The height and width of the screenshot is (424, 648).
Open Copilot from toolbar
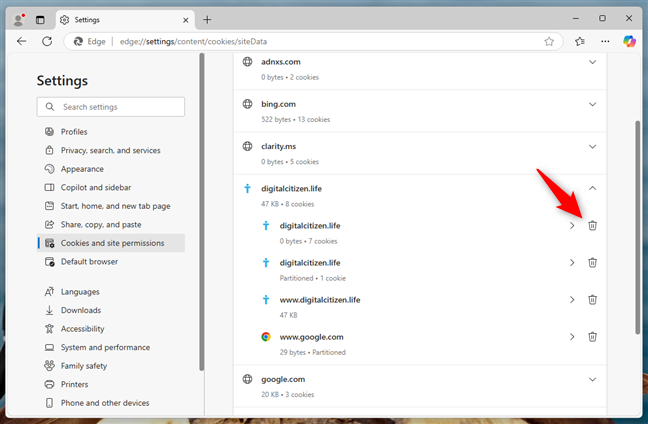[629, 41]
